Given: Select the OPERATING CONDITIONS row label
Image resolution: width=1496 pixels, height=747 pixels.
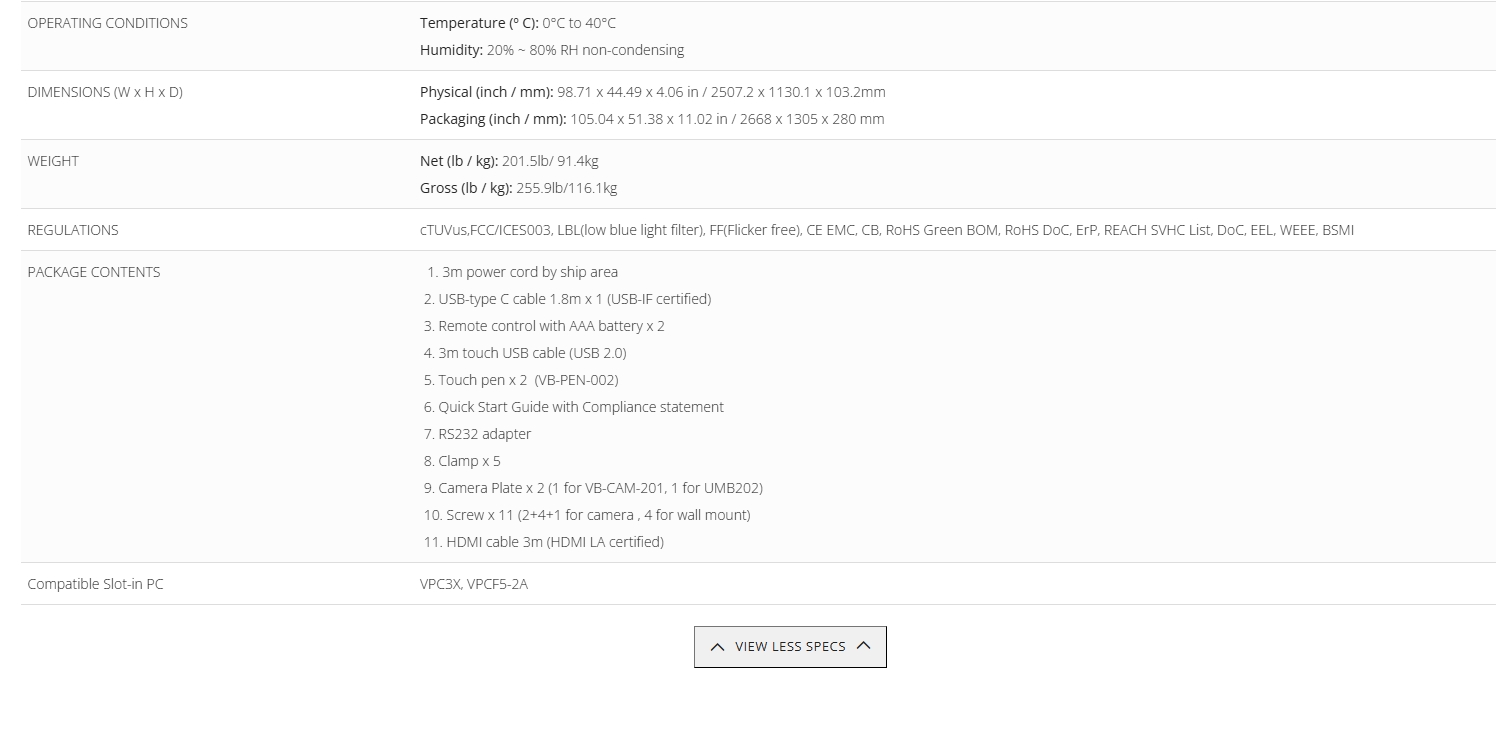Looking at the screenshot, I should click(108, 23).
